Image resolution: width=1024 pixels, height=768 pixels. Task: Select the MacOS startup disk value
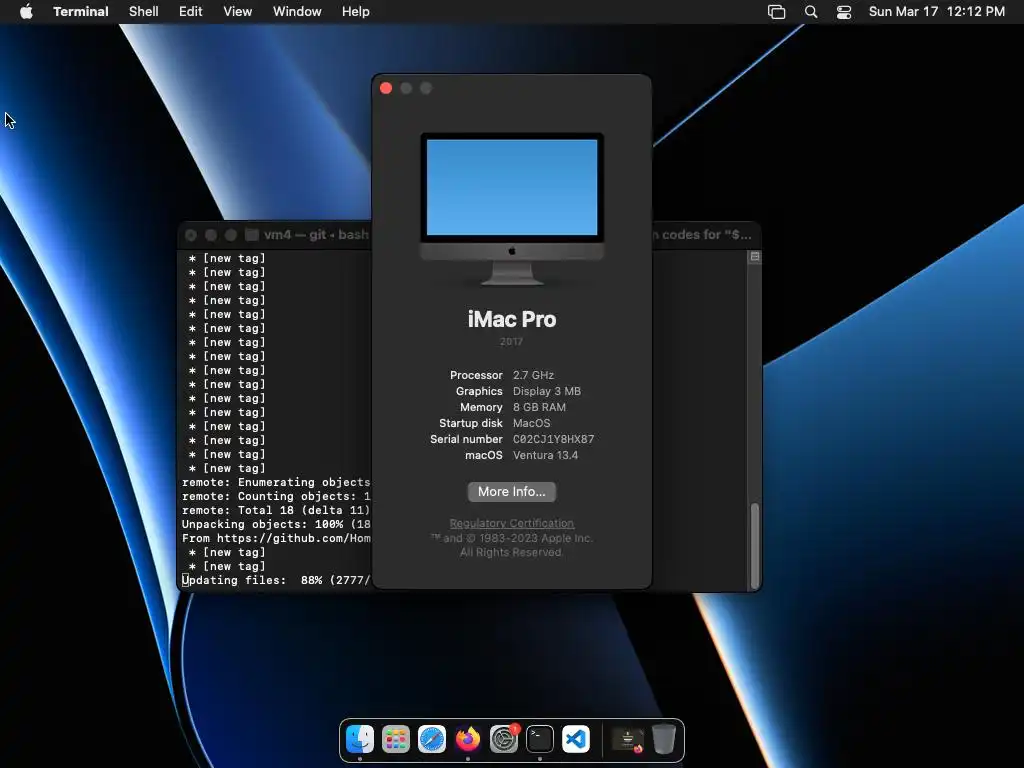tap(532, 423)
